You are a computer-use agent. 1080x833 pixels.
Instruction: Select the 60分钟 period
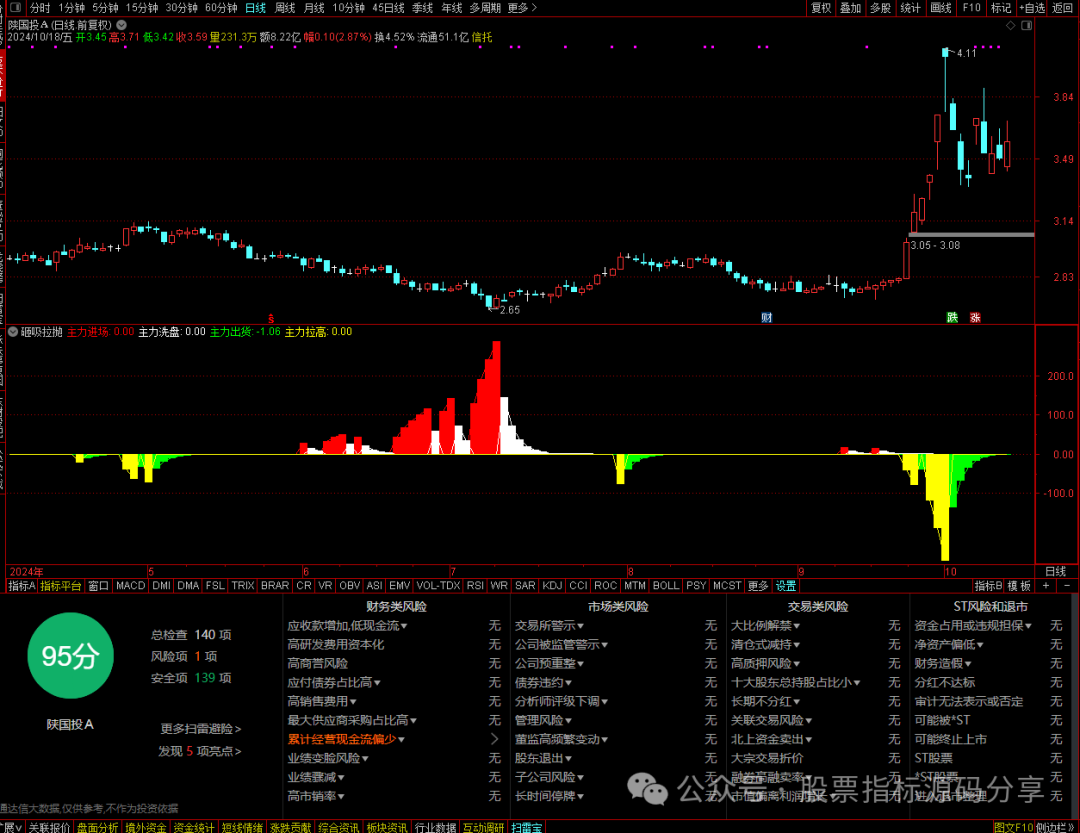pyautogui.click(x=221, y=8)
